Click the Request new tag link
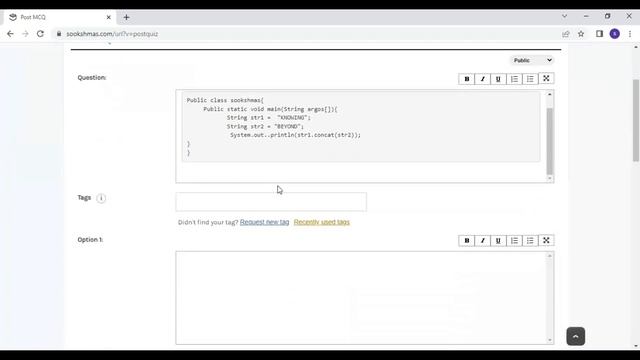 [264, 222]
